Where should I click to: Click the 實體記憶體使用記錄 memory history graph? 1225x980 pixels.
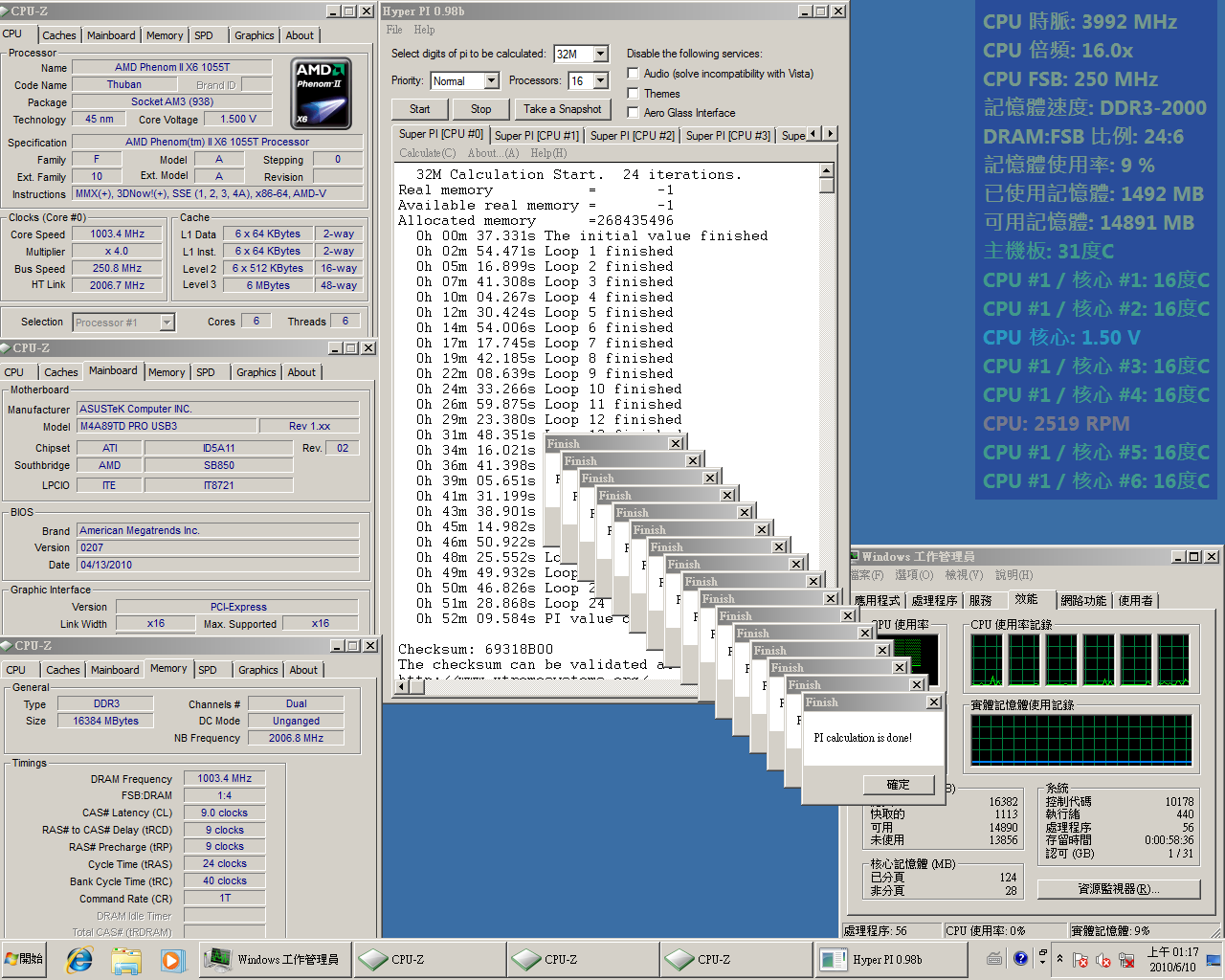point(1081,741)
